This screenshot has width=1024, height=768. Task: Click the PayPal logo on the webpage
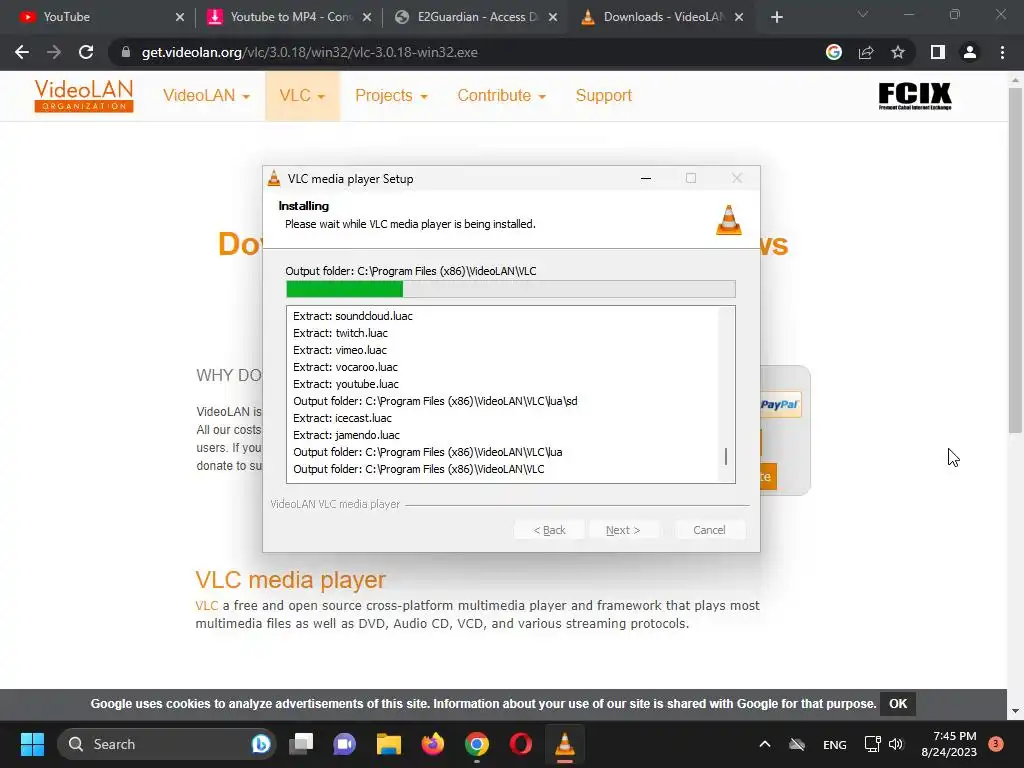click(x=780, y=404)
